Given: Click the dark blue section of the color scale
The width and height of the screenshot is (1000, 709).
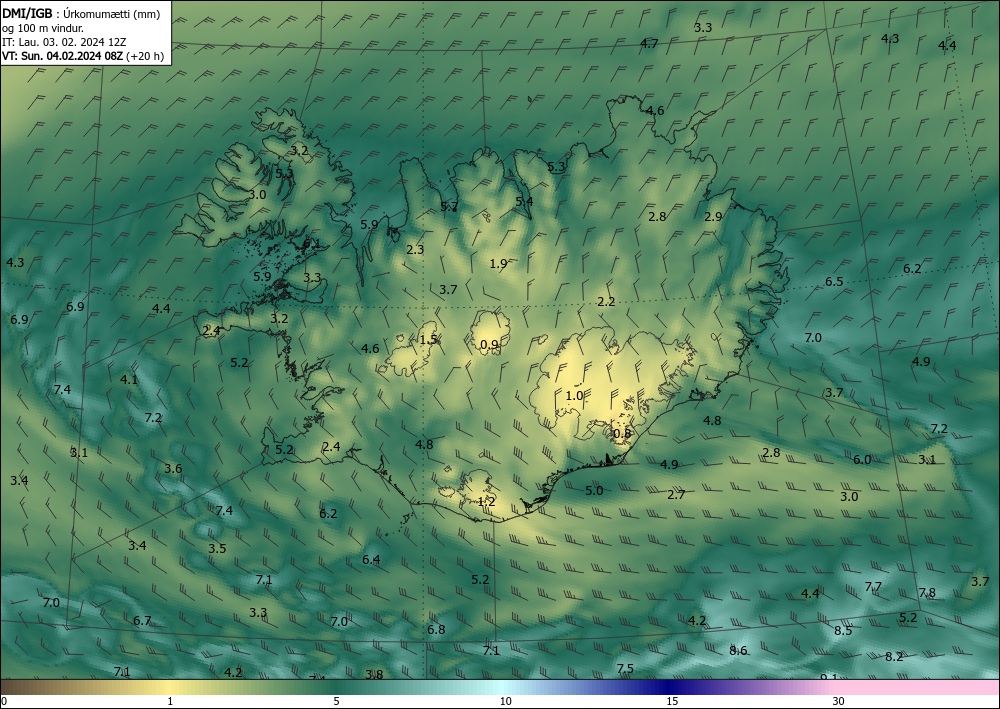Looking at the screenshot, I should (x=668, y=687).
